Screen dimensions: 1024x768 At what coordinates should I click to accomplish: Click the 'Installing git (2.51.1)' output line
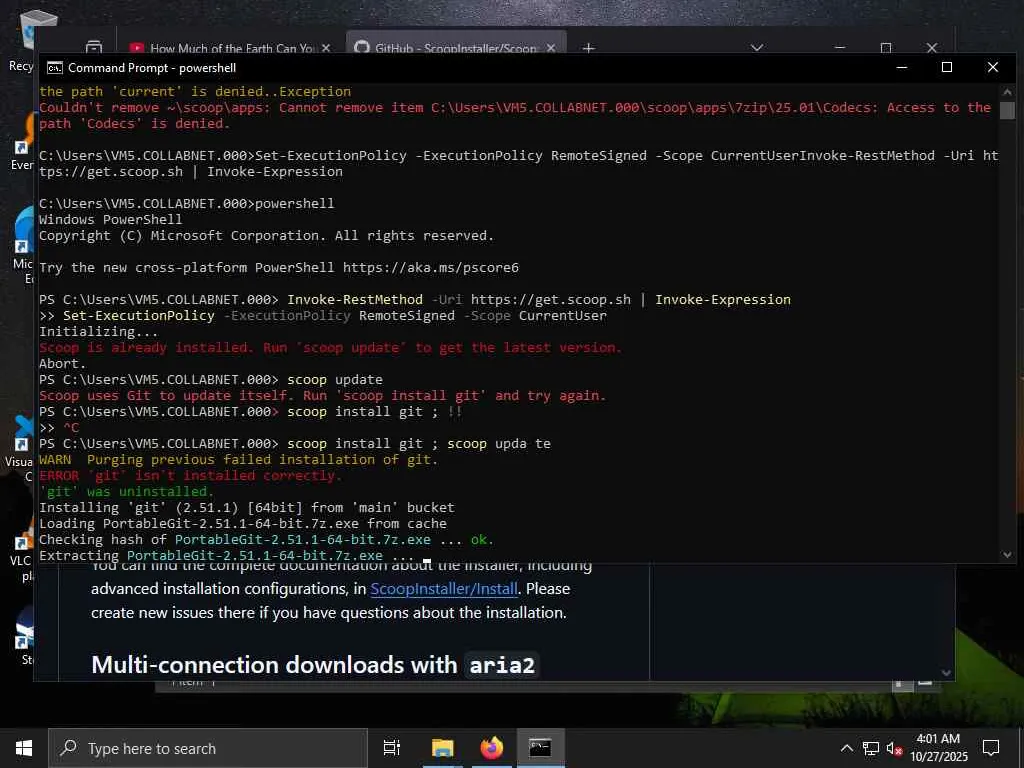point(247,507)
